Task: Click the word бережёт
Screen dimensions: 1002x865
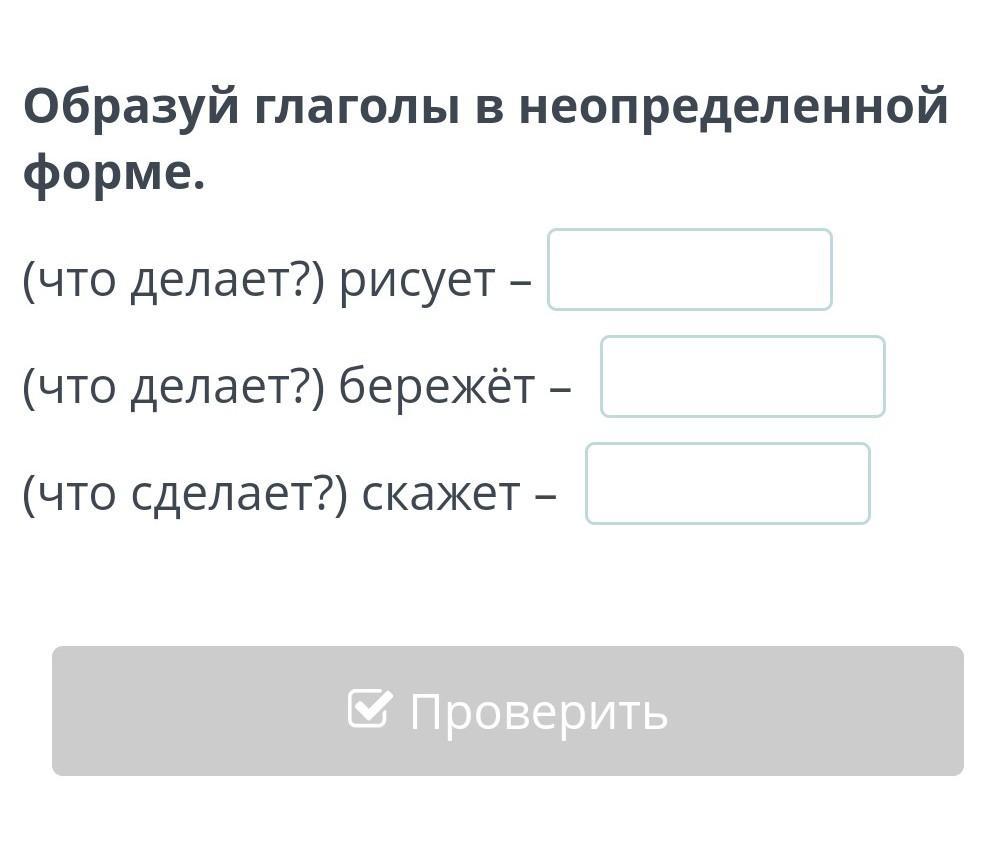Action: [x=436, y=387]
